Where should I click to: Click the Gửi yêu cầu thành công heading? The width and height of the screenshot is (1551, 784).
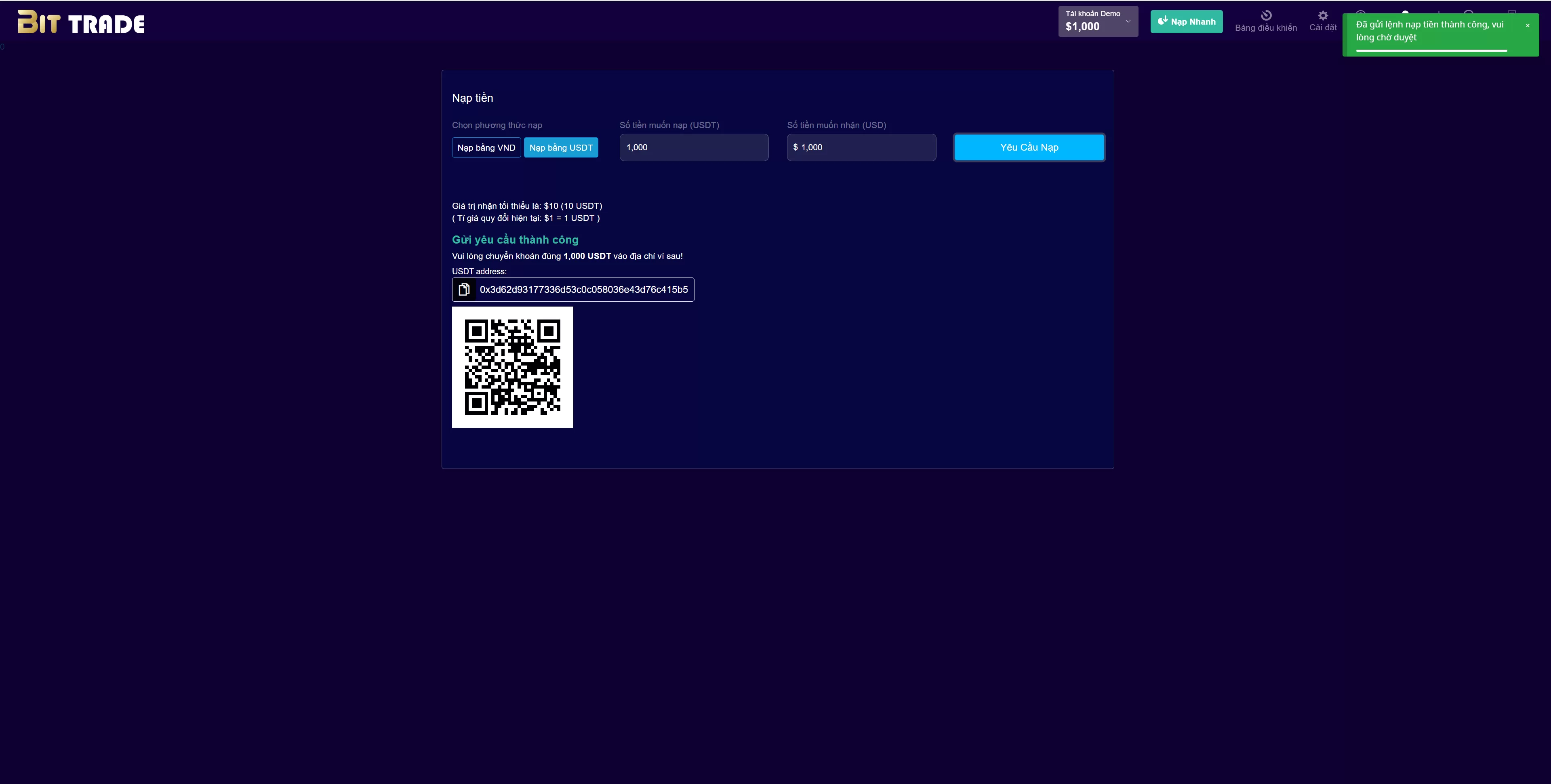tap(515, 240)
